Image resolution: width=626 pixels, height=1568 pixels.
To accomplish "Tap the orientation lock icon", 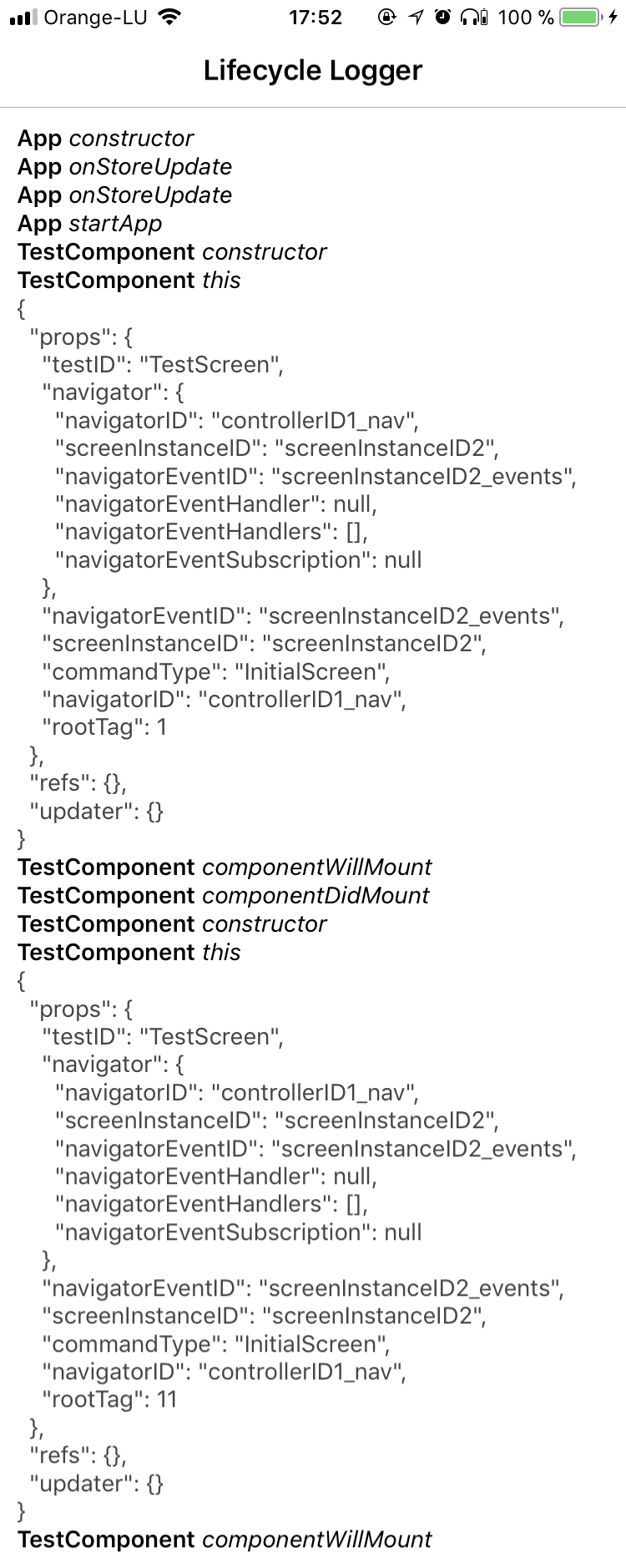I will [386, 17].
